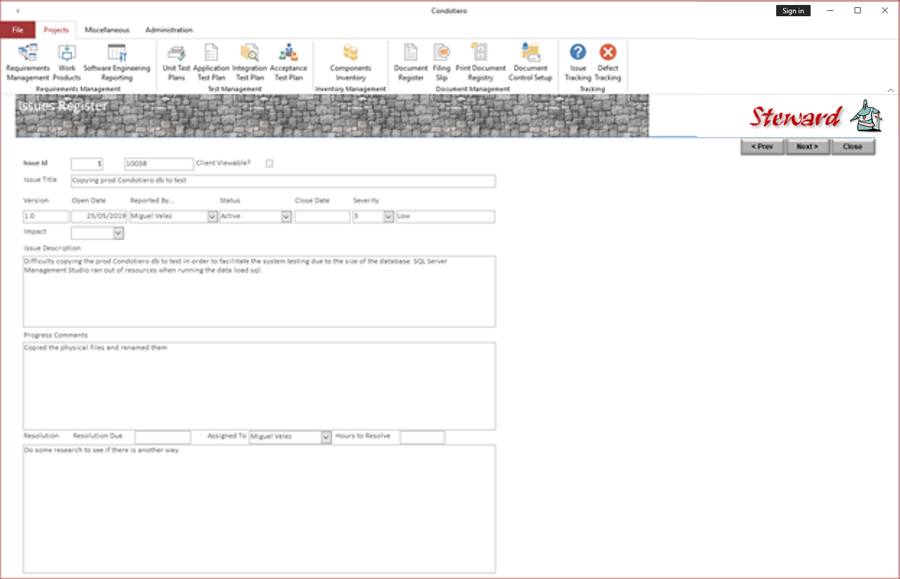Screen dimensions: 900x579
Task: Open Requirements Management from the ribbon
Action: [x=28, y=63]
